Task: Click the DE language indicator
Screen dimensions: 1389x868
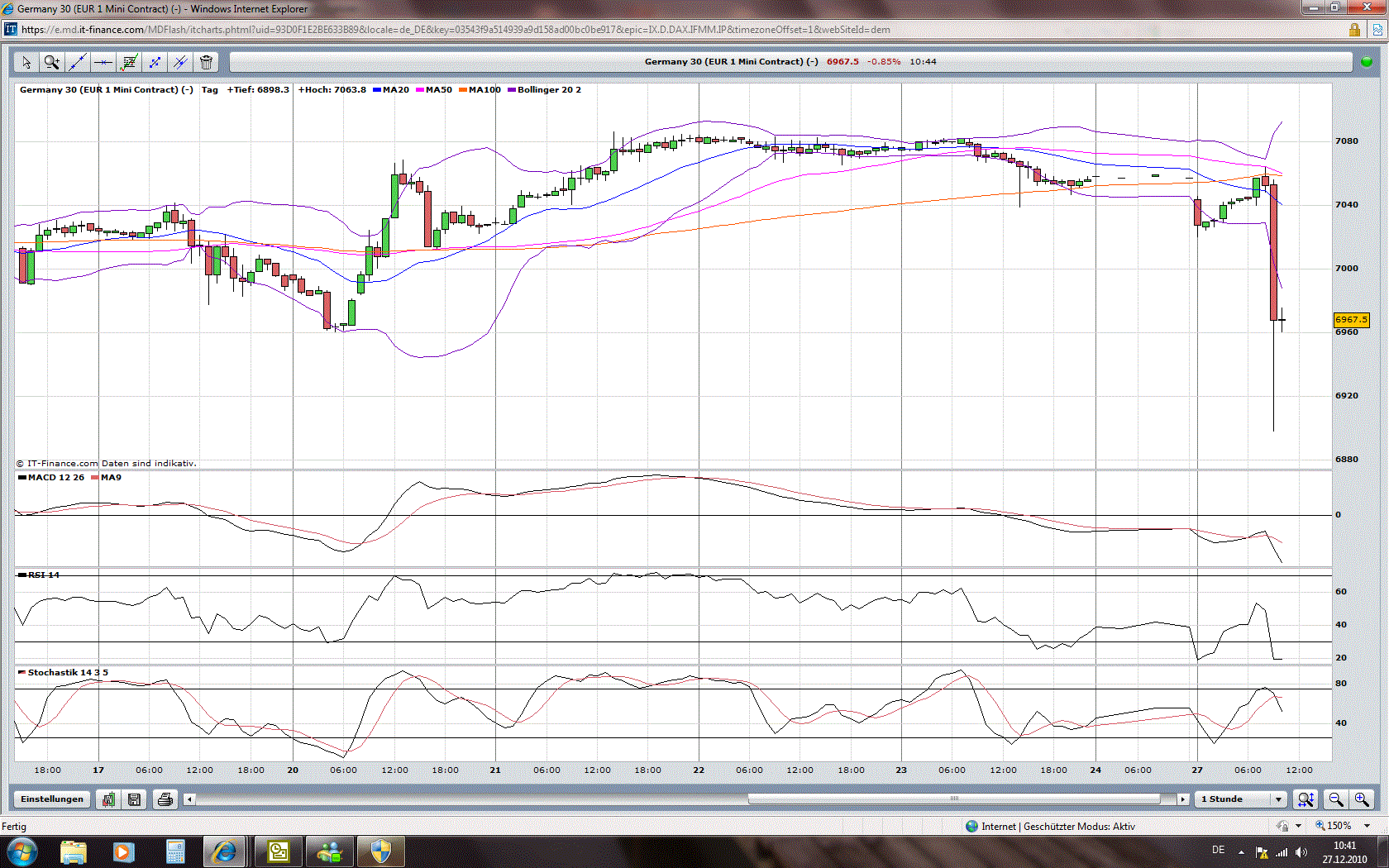Action: pos(1218,850)
